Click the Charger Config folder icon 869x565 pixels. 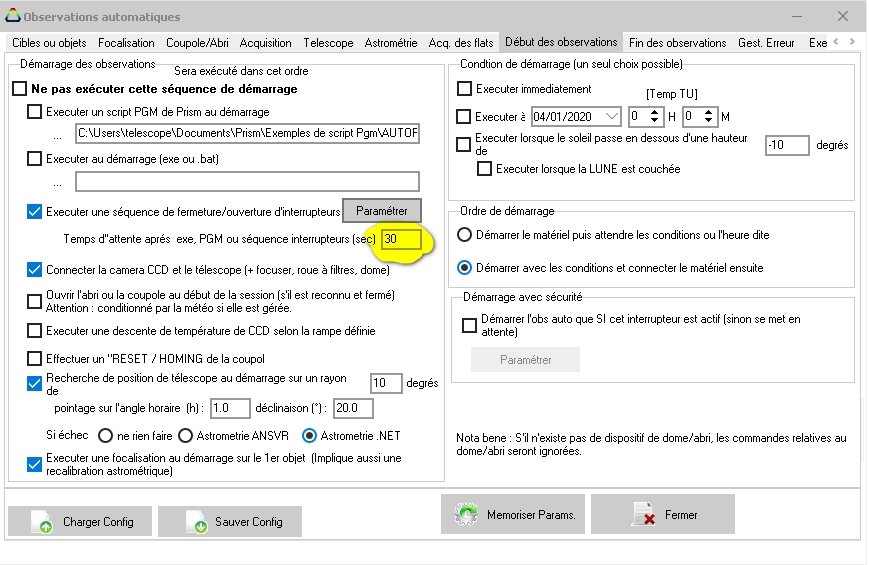click(42, 522)
